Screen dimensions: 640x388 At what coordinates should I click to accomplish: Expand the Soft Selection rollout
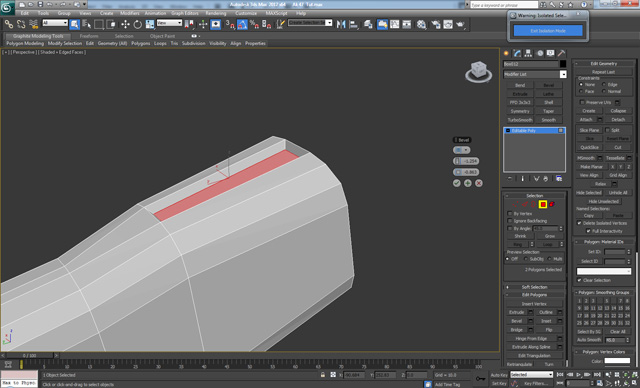click(534, 287)
